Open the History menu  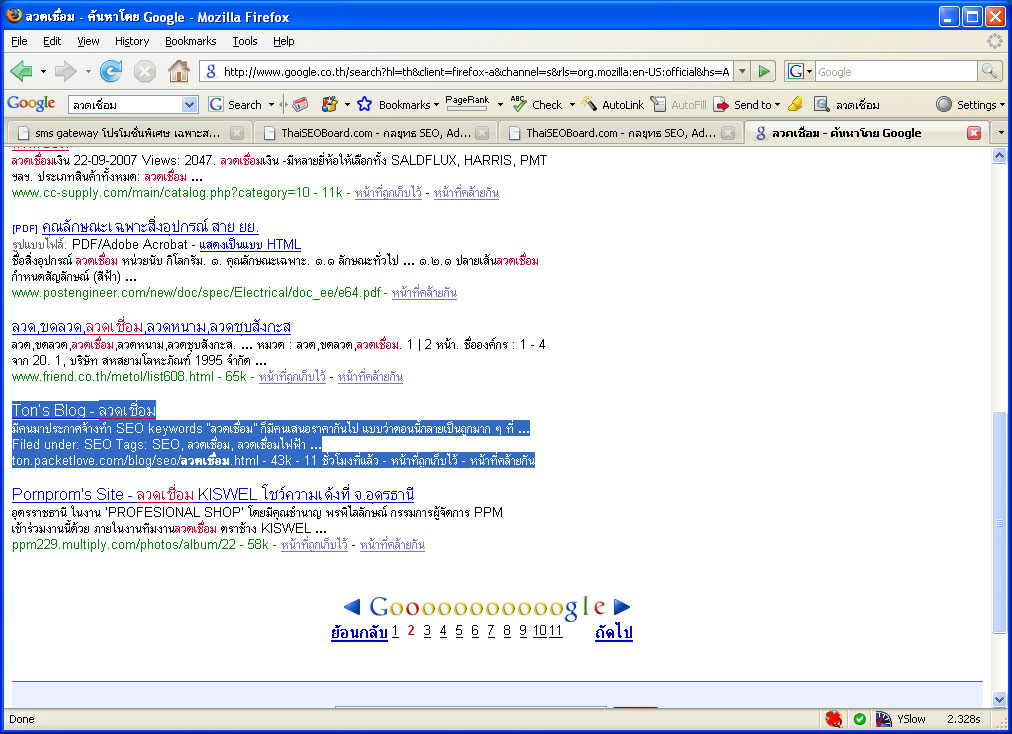[132, 41]
